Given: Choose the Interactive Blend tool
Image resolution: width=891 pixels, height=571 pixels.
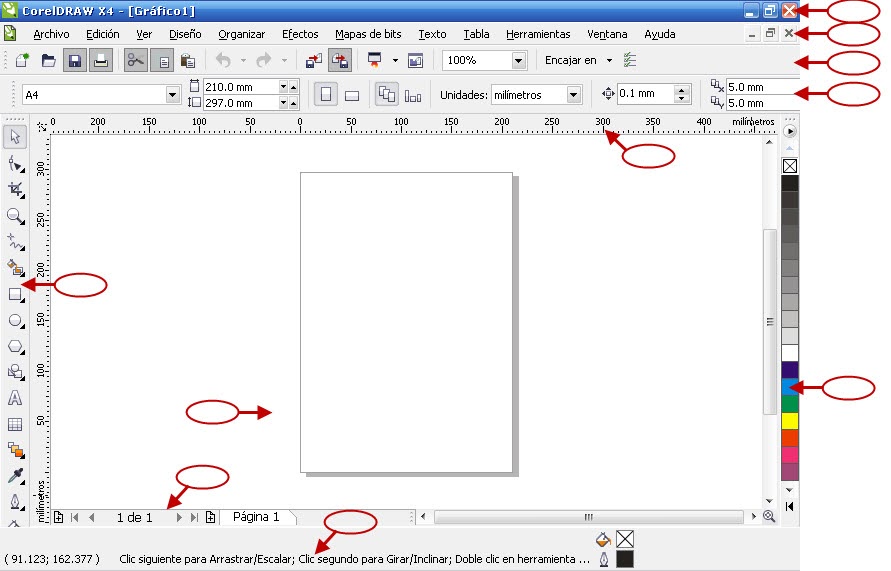Looking at the screenshot, I should (x=15, y=451).
